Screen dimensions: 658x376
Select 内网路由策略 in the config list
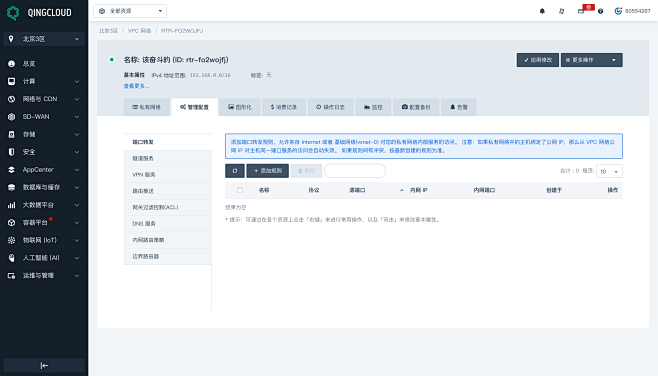(x=168, y=240)
